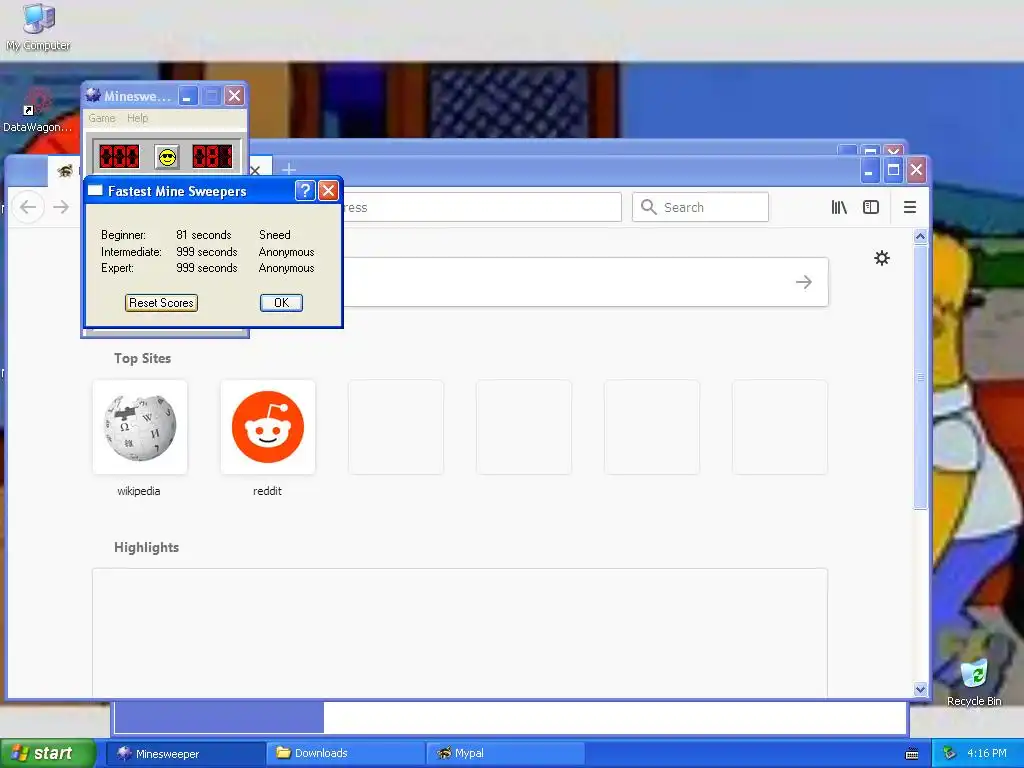Click the Highlights heading
The image size is (1024, 768).
click(146, 547)
